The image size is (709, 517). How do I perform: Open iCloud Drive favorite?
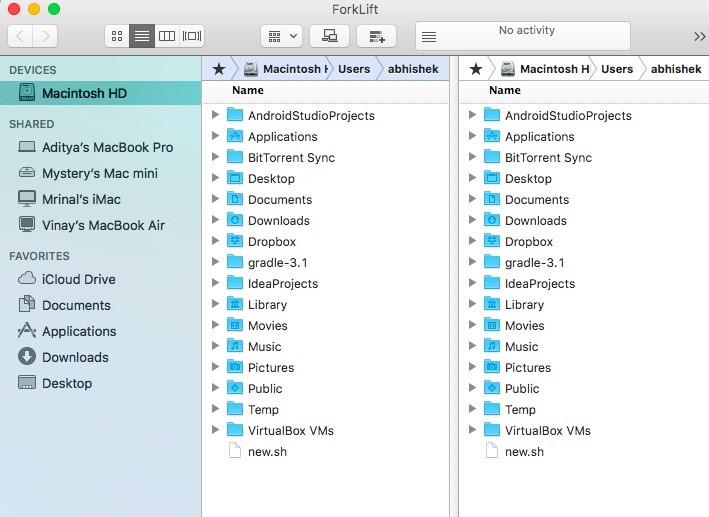point(100,279)
